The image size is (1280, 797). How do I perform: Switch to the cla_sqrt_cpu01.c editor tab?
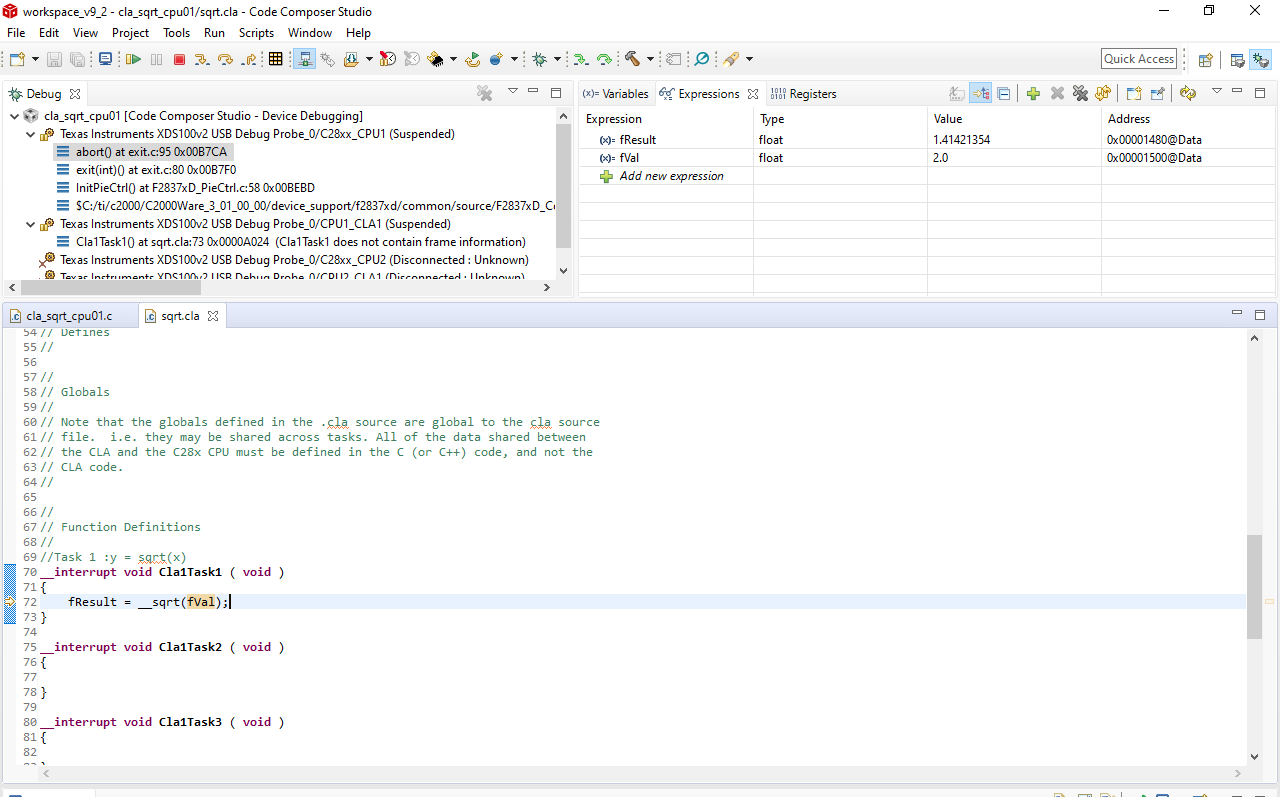[68, 316]
